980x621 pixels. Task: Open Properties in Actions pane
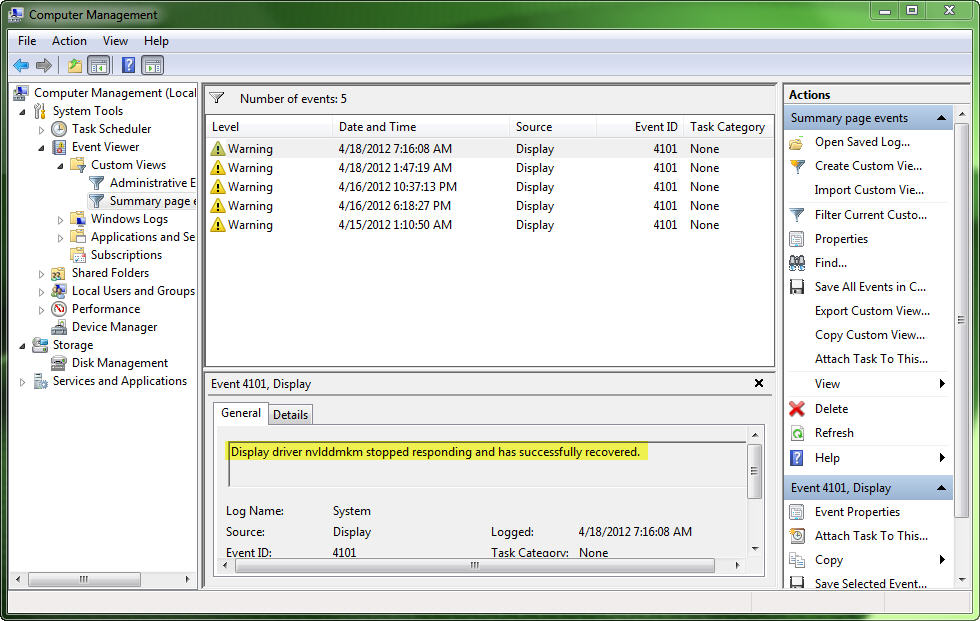(841, 239)
